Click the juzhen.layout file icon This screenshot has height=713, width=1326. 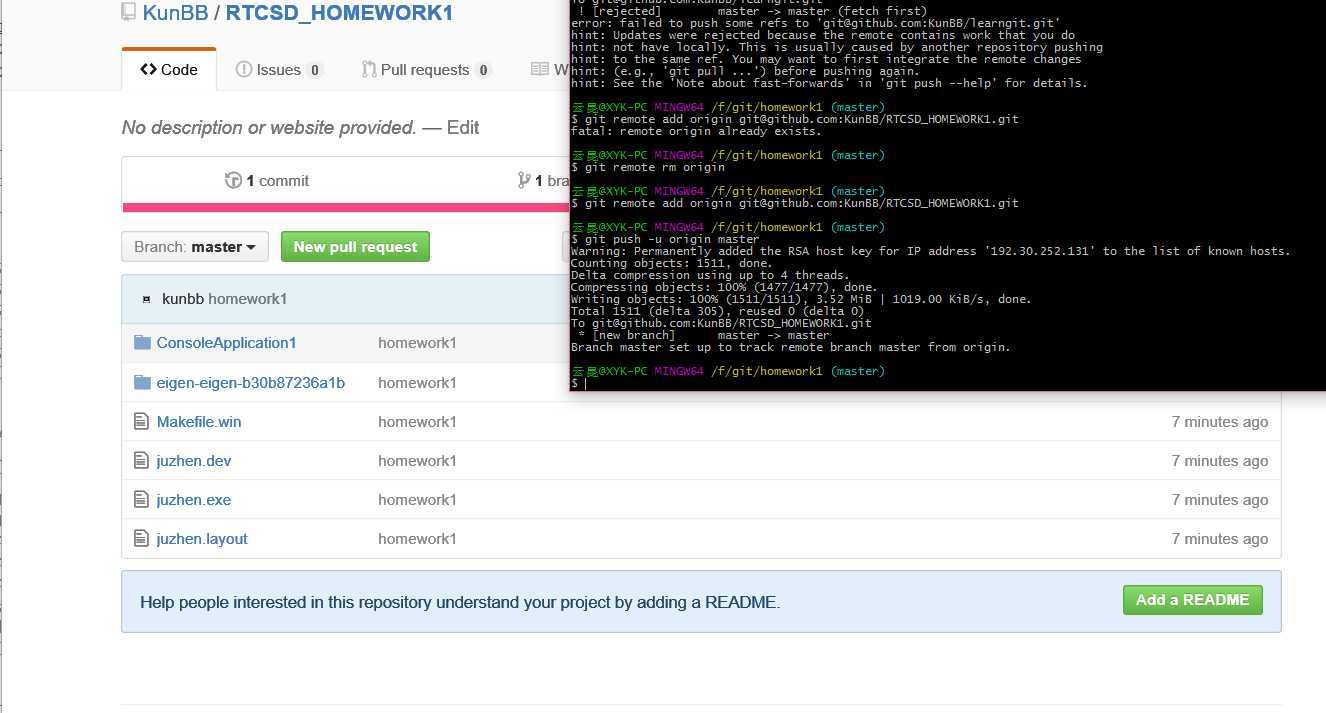point(141,539)
